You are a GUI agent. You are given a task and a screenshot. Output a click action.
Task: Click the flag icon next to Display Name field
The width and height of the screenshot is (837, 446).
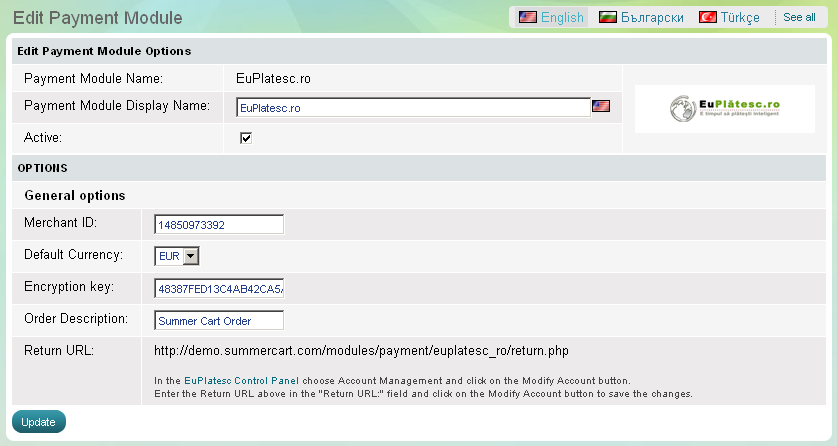(x=601, y=107)
